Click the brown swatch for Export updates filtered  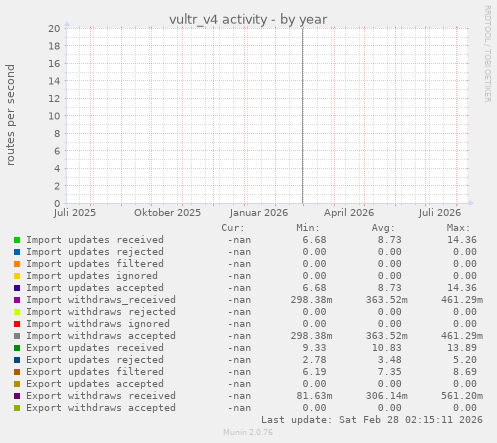click(x=17, y=372)
